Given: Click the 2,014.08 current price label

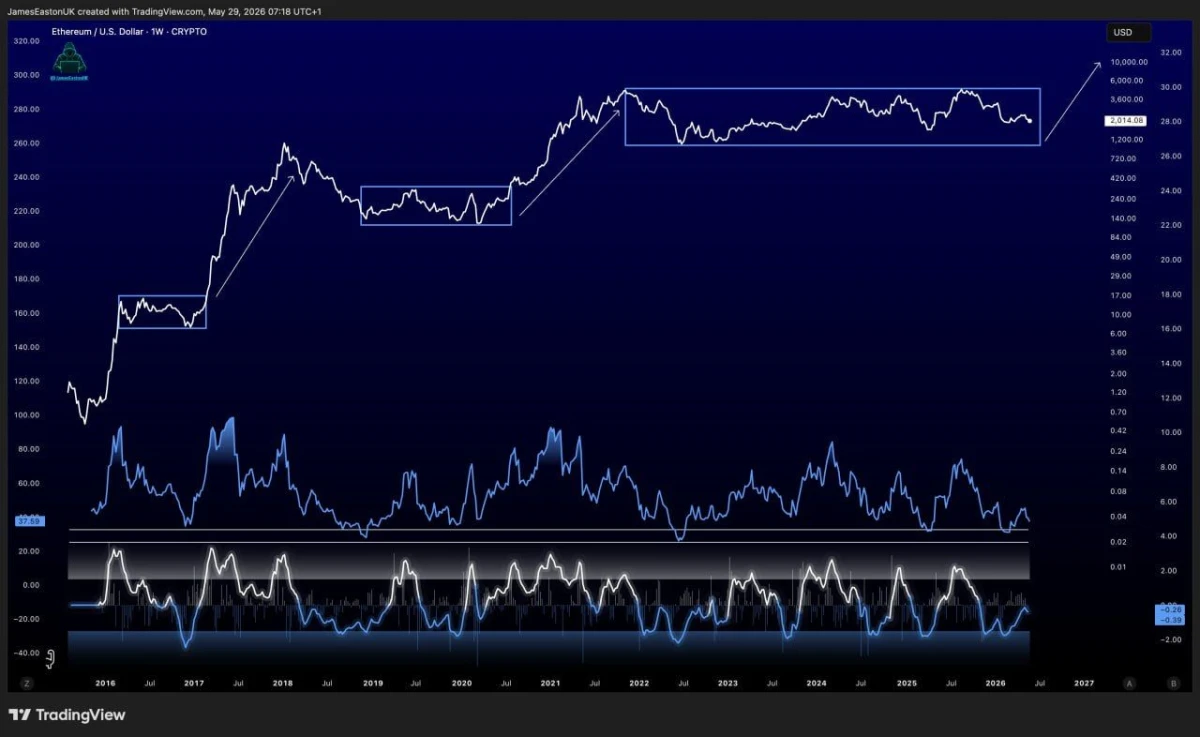Looking at the screenshot, I should [1125, 120].
